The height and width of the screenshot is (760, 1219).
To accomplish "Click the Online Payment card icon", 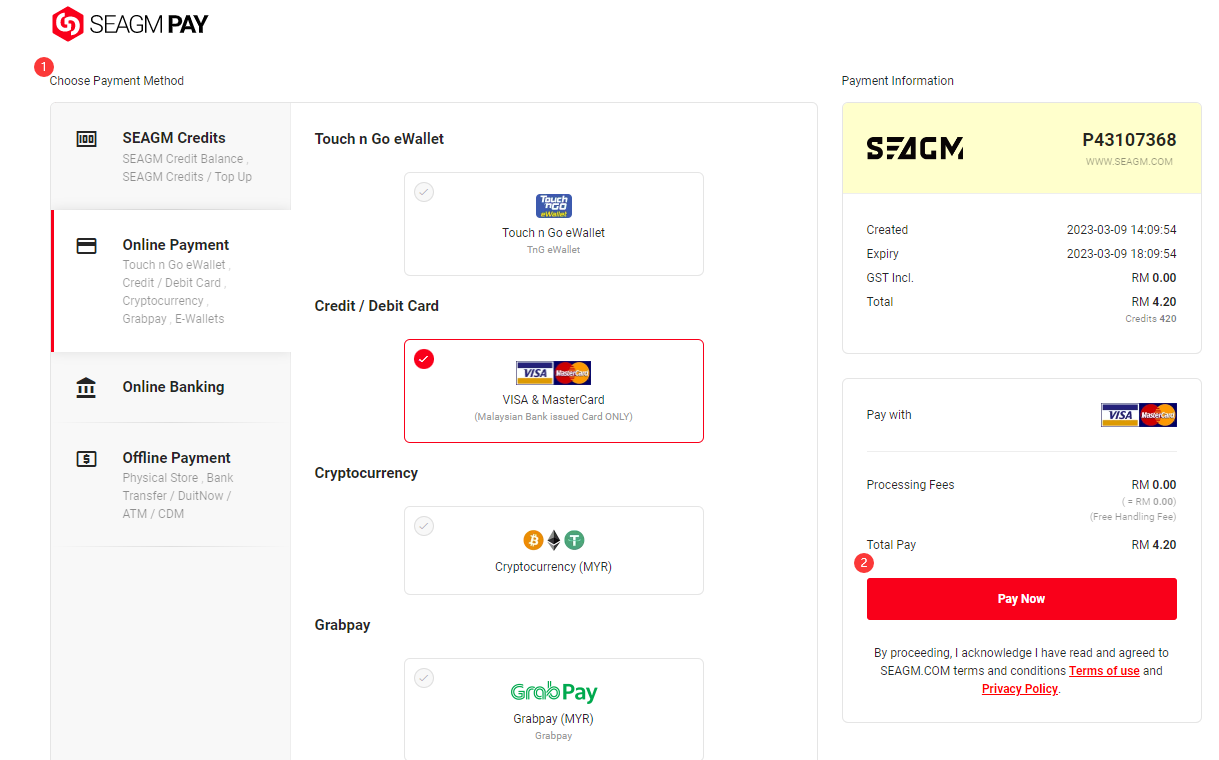I will tap(87, 245).
